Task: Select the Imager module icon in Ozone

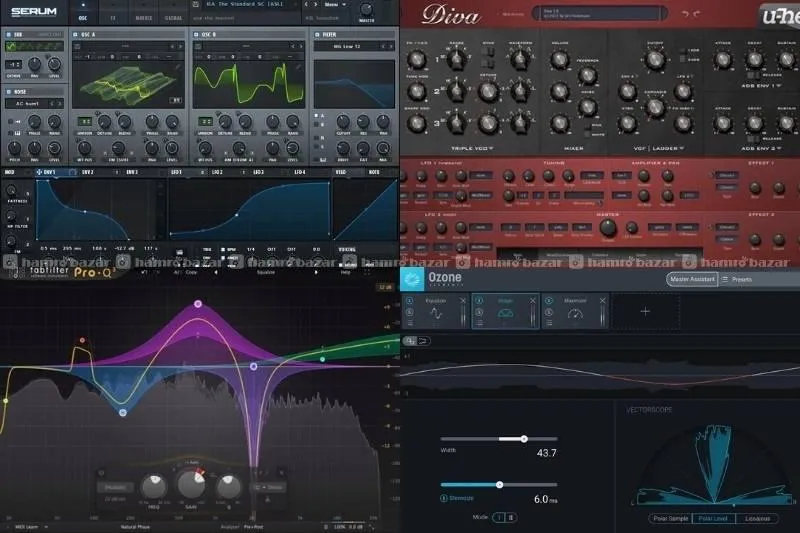Action: pyautogui.click(x=505, y=313)
